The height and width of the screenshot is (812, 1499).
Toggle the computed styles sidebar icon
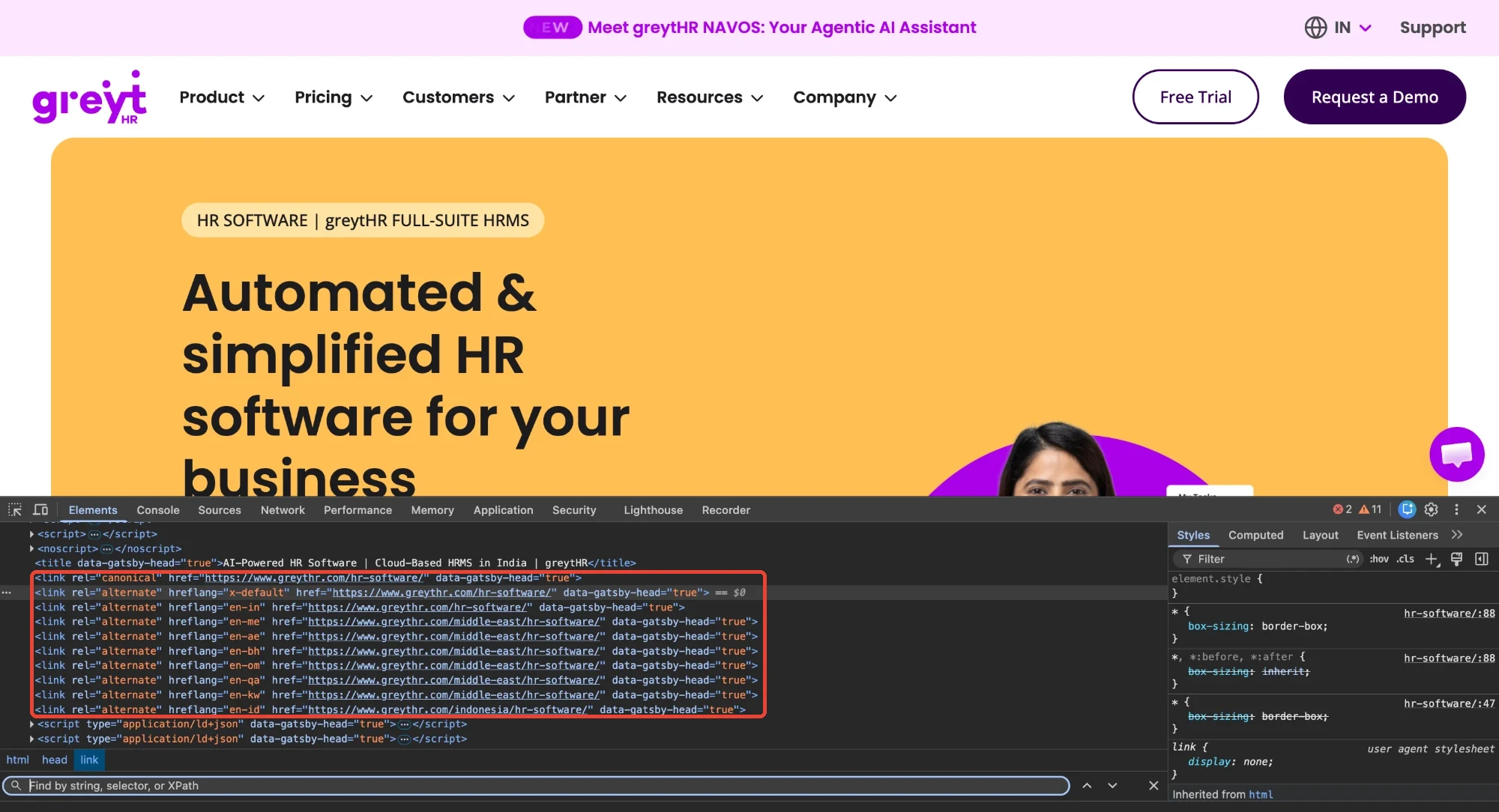click(x=1482, y=559)
